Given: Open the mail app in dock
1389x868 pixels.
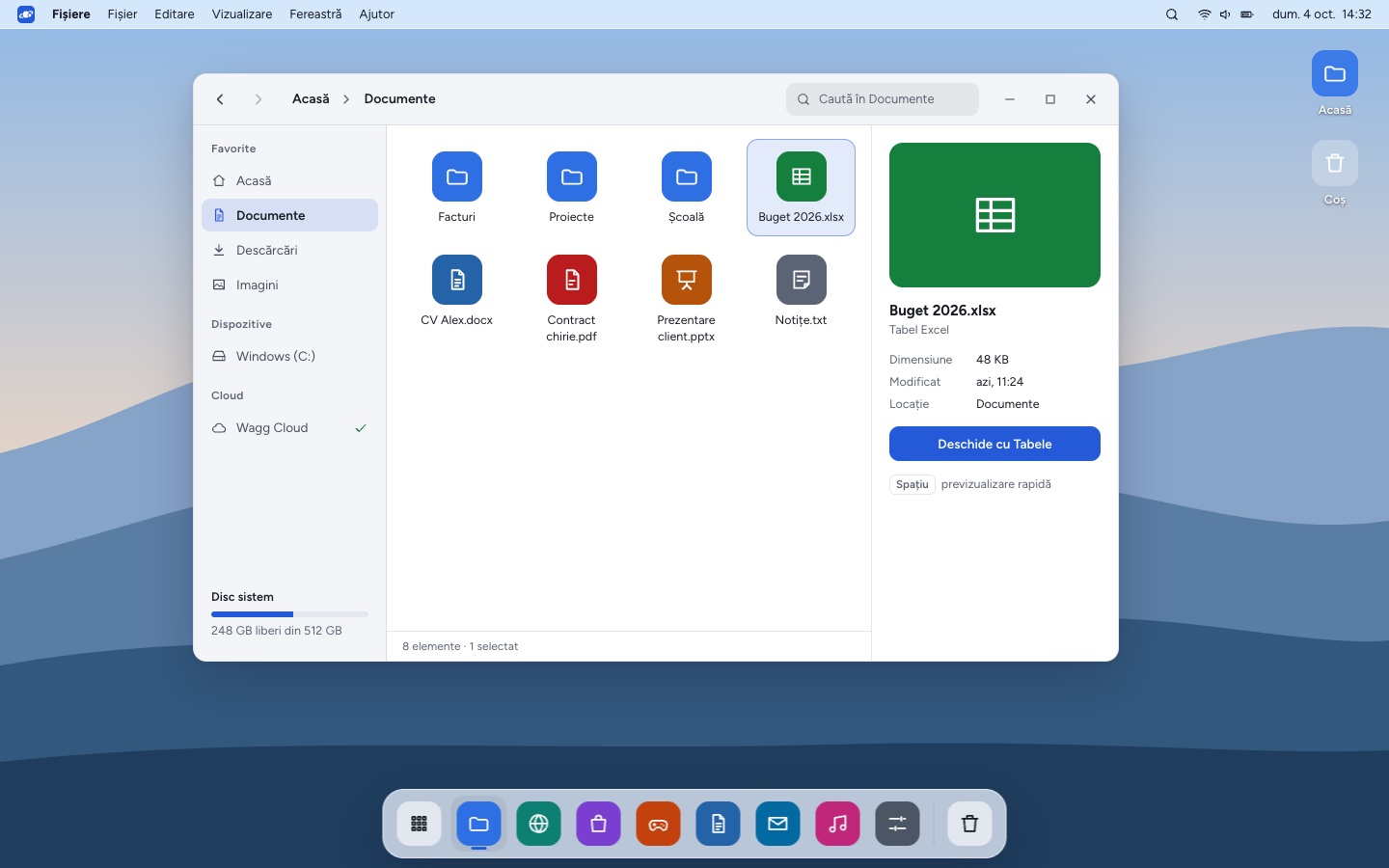Looking at the screenshot, I should [777, 824].
